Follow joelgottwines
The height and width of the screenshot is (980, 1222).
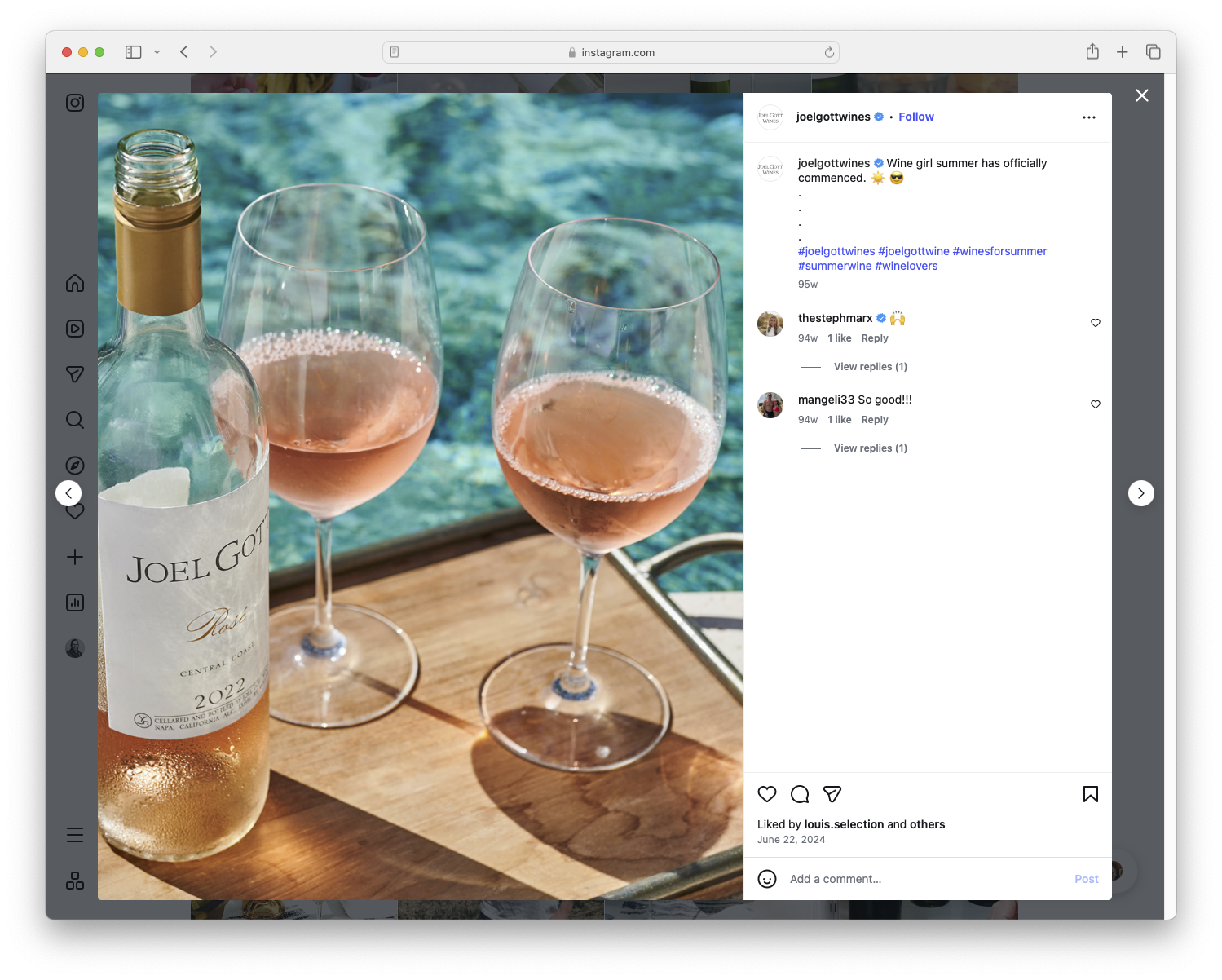pos(916,117)
